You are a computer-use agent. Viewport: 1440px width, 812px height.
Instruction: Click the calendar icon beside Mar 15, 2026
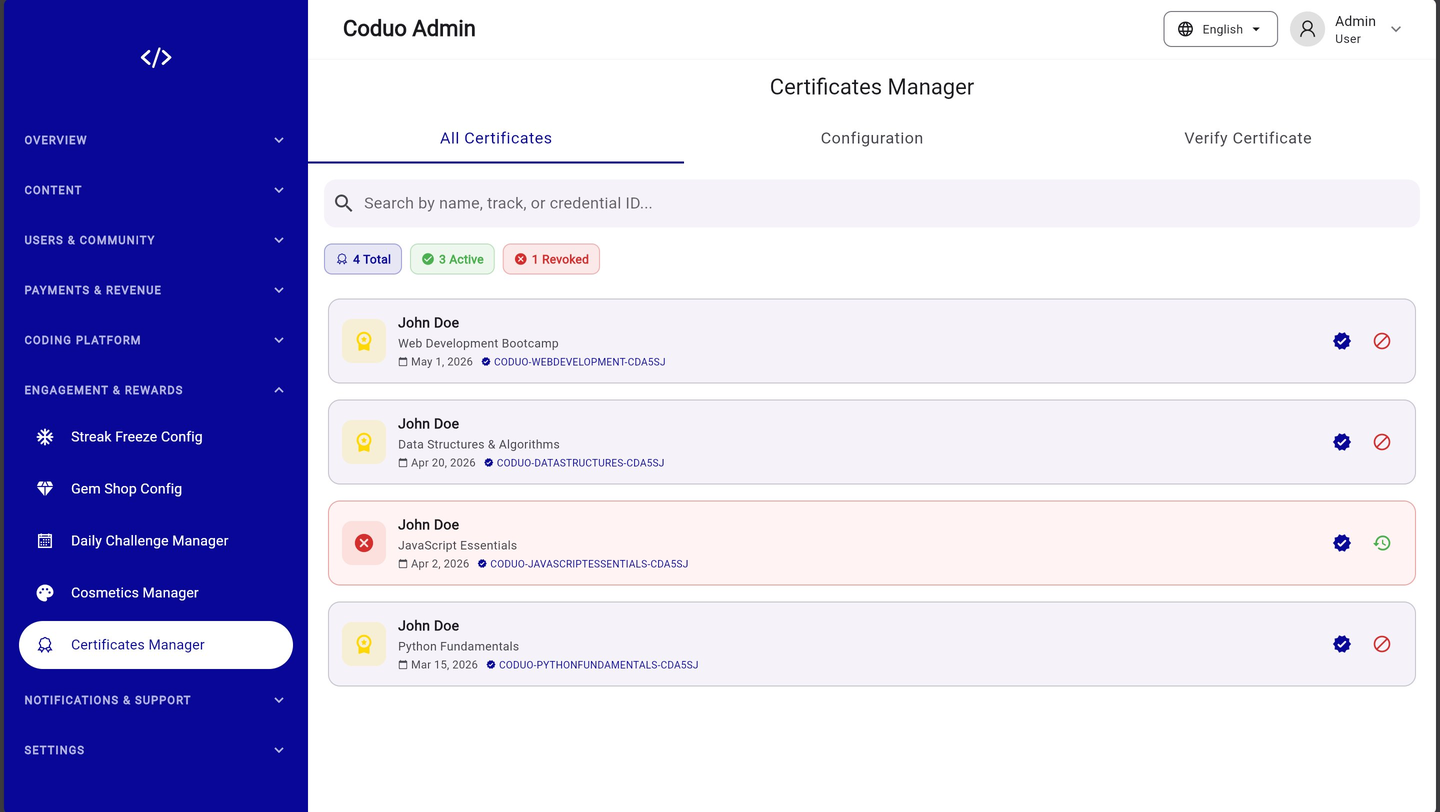pos(403,665)
